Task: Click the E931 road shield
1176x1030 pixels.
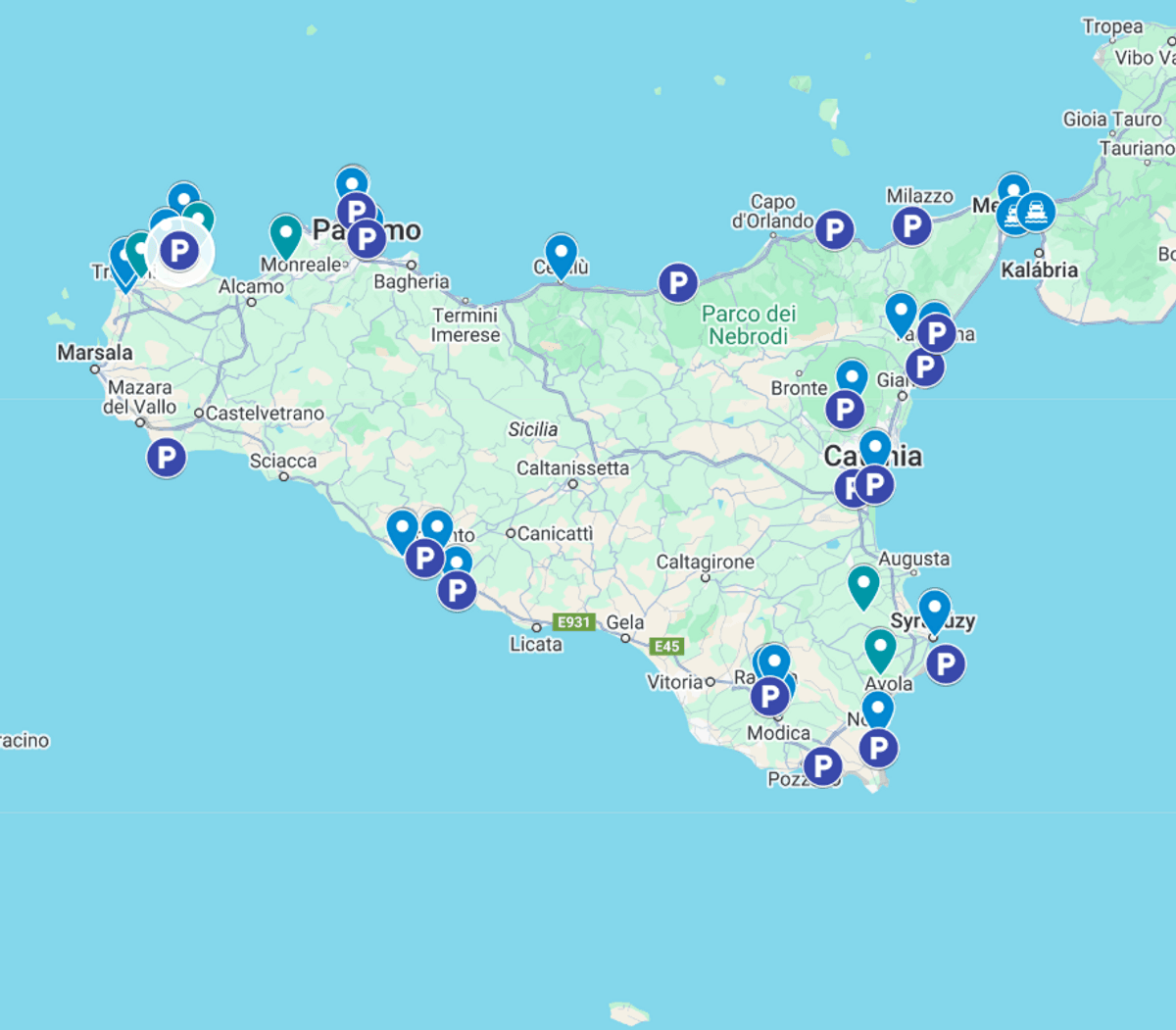Action: tap(573, 622)
